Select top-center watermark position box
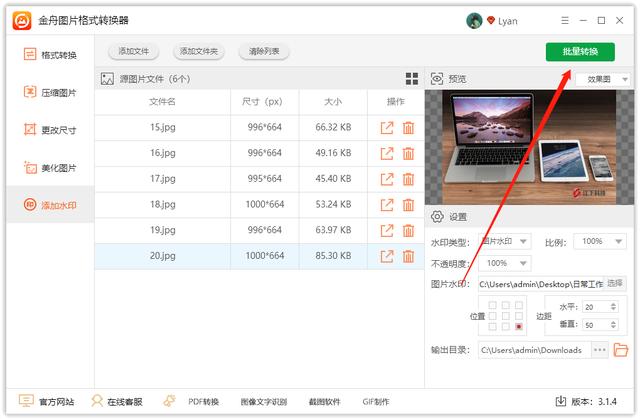This screenshot has height=420, width=640. pyautogui.click(x=506, y=305)
